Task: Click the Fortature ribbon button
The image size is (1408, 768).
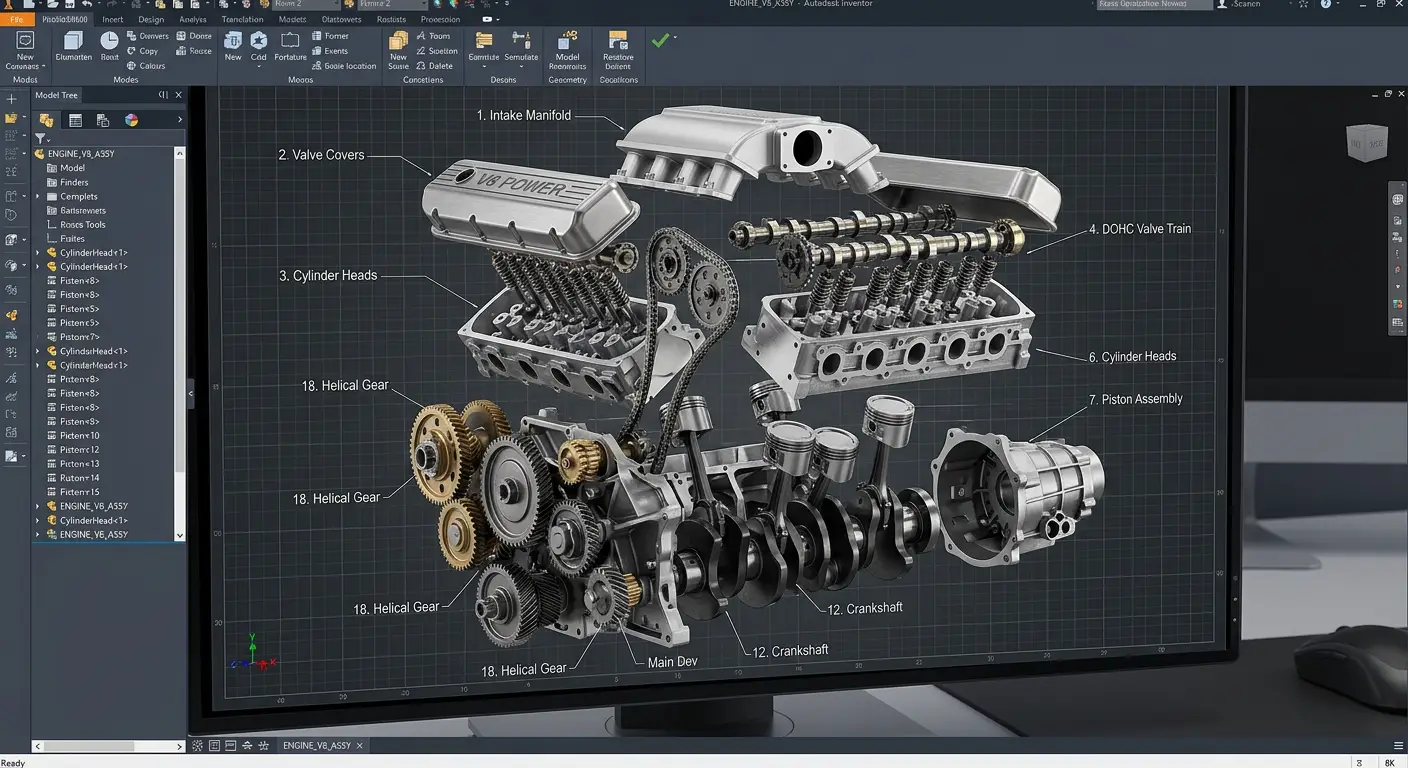Action: pos(291,46)
